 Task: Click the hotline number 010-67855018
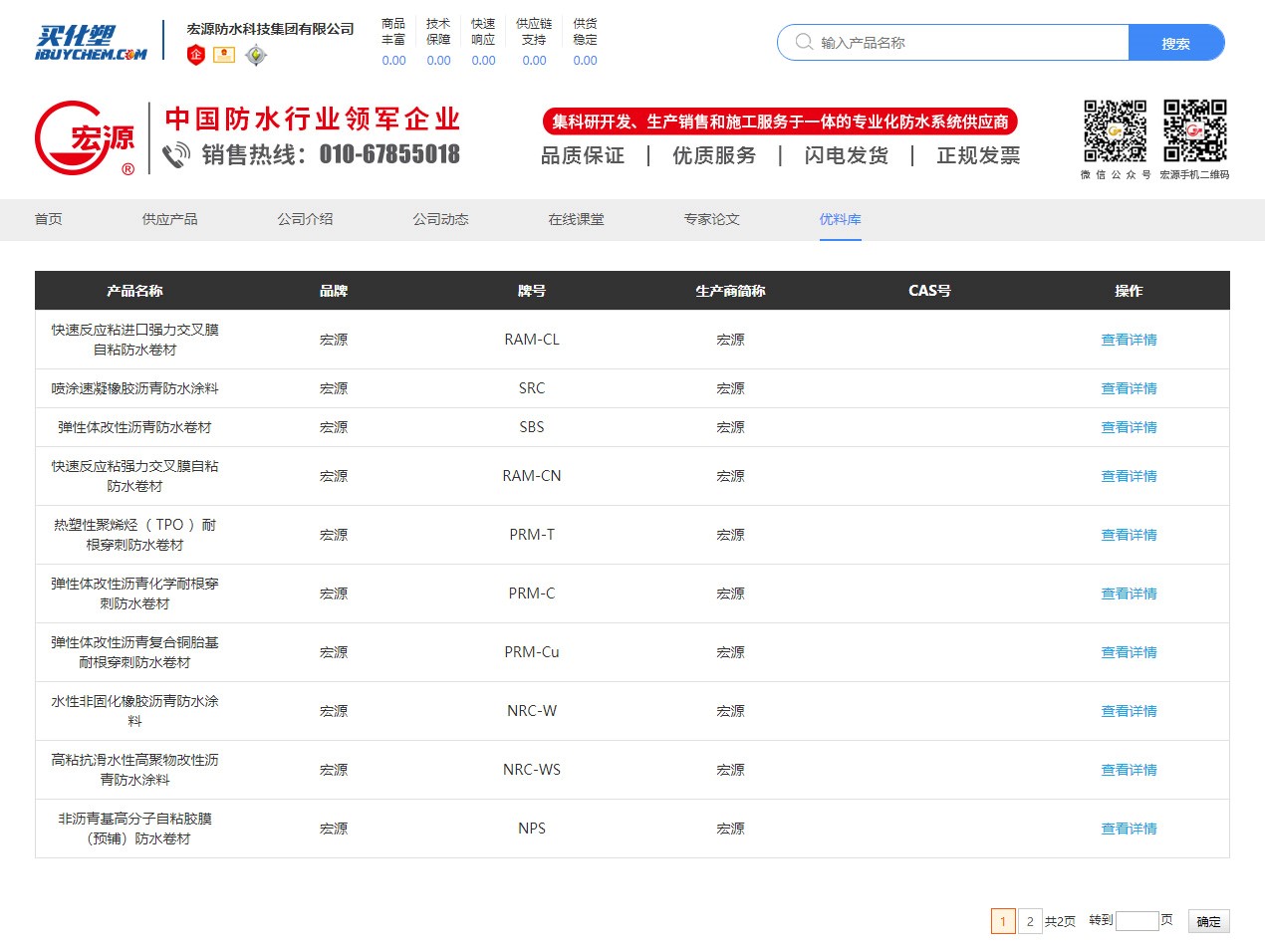pyautogui.click(x=389, y=154)
